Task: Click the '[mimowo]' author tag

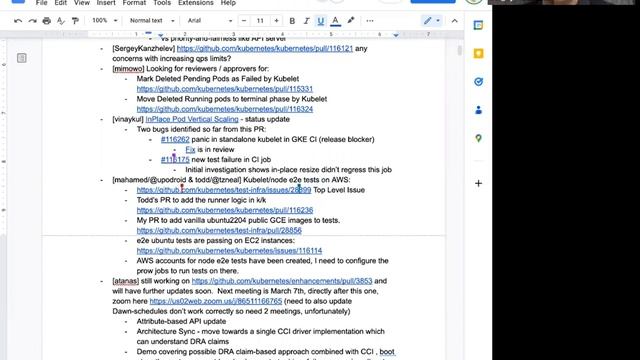Action: [128, 69]
